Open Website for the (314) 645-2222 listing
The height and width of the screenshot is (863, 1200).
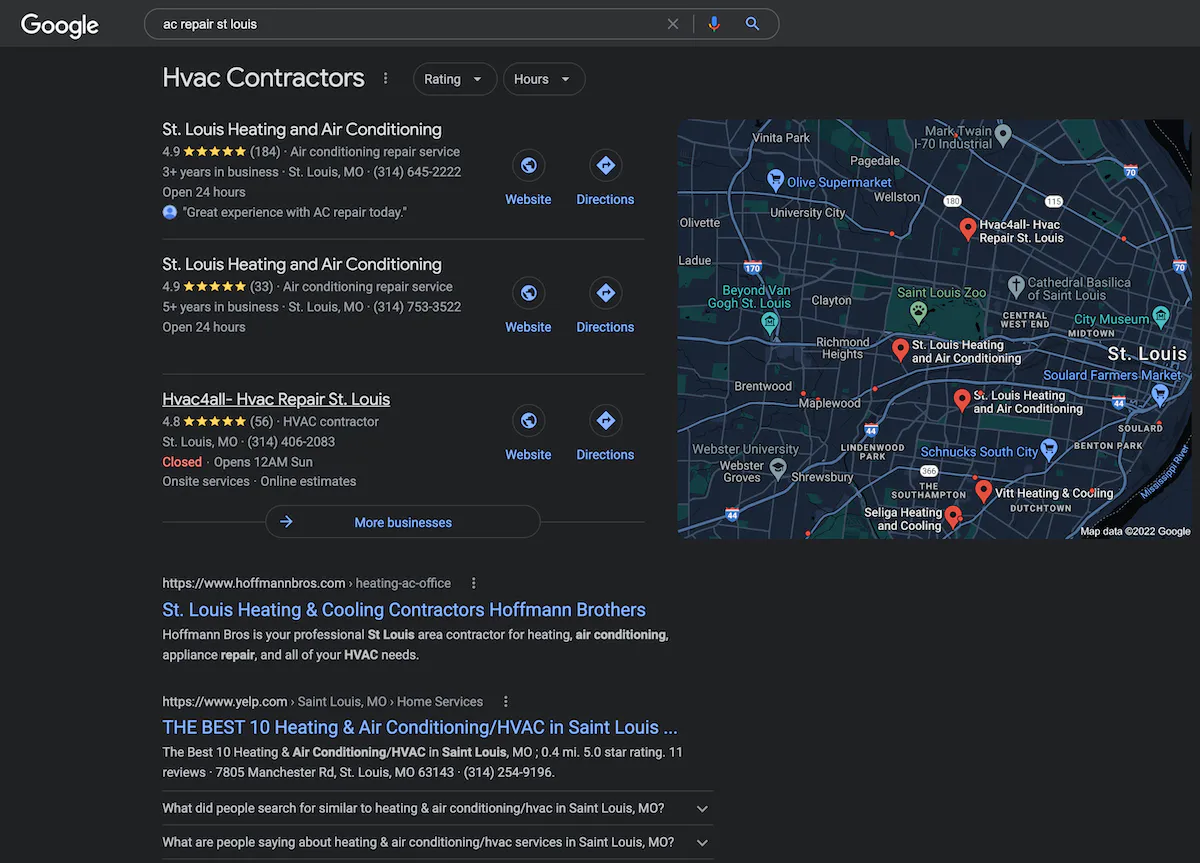(x=528, y=179)
